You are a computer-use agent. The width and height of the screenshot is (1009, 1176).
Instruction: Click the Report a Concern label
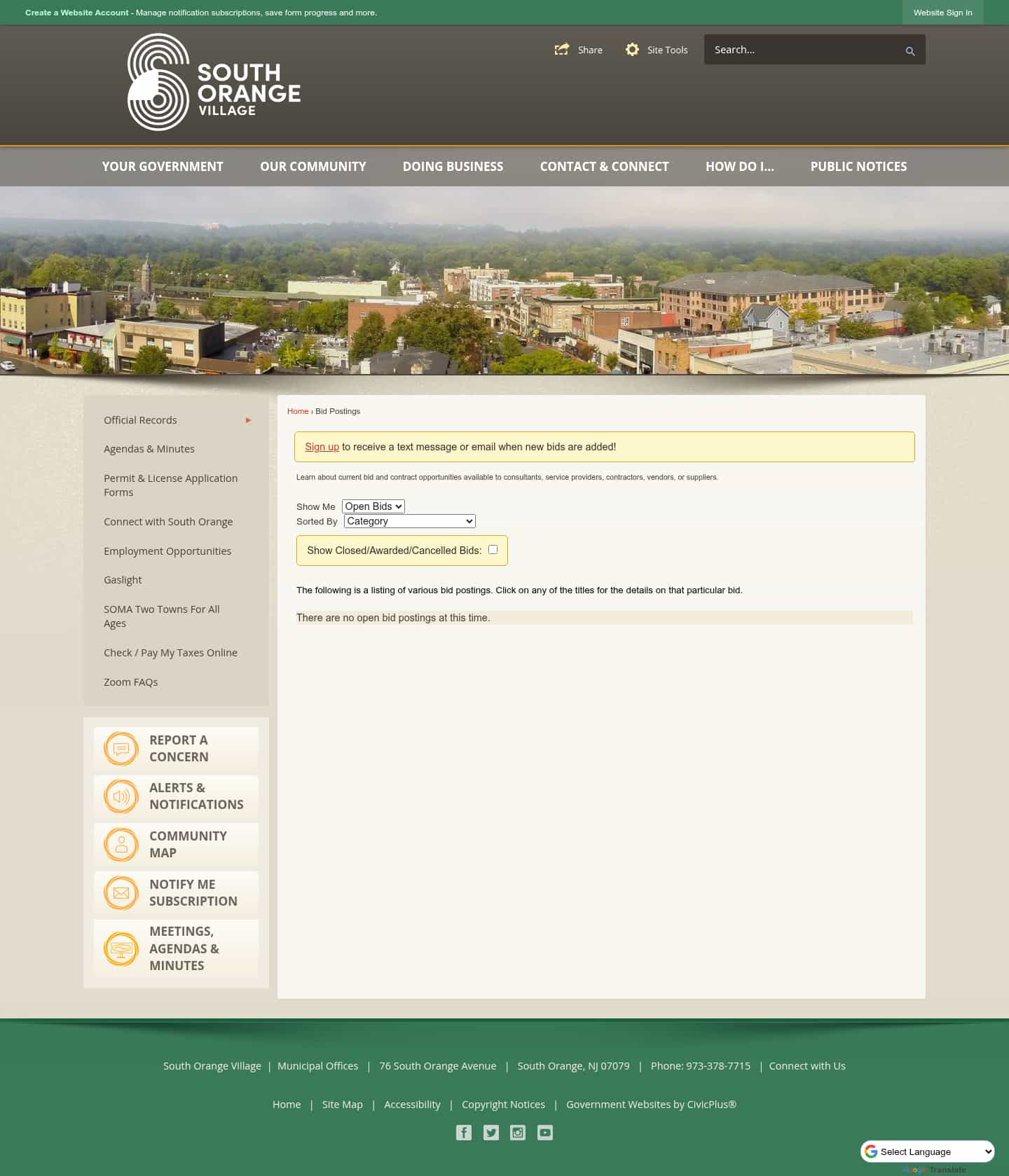click(179, 749)
